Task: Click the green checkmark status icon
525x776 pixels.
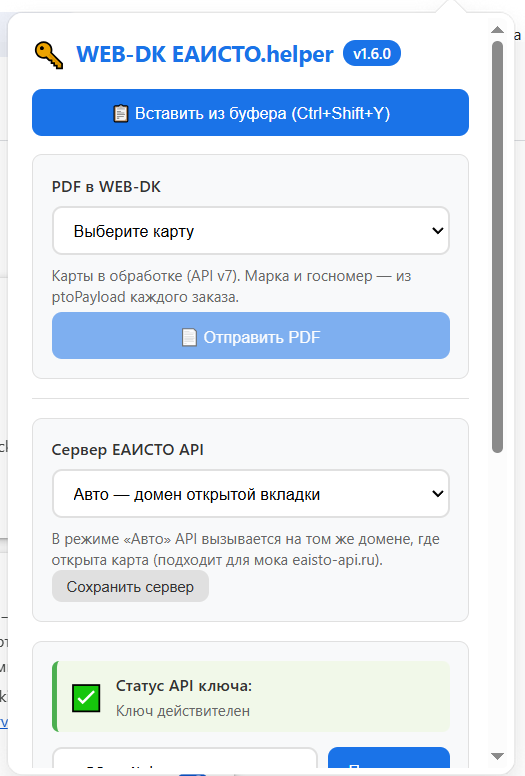Action: click(86, 698)
